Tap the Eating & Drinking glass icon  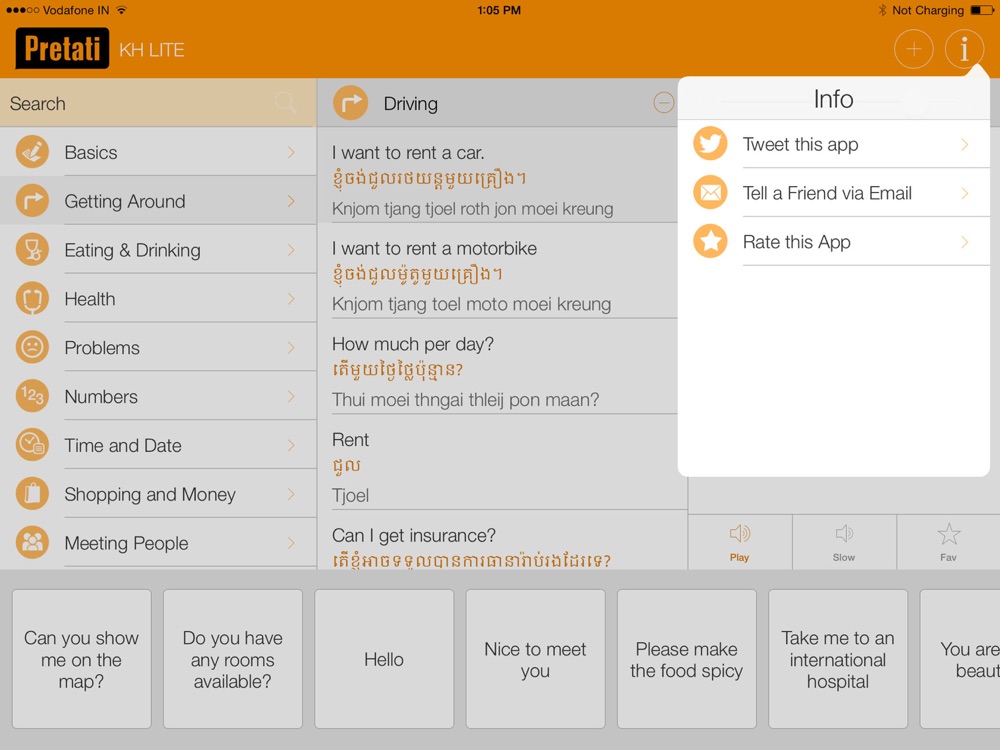click(32, 249)
